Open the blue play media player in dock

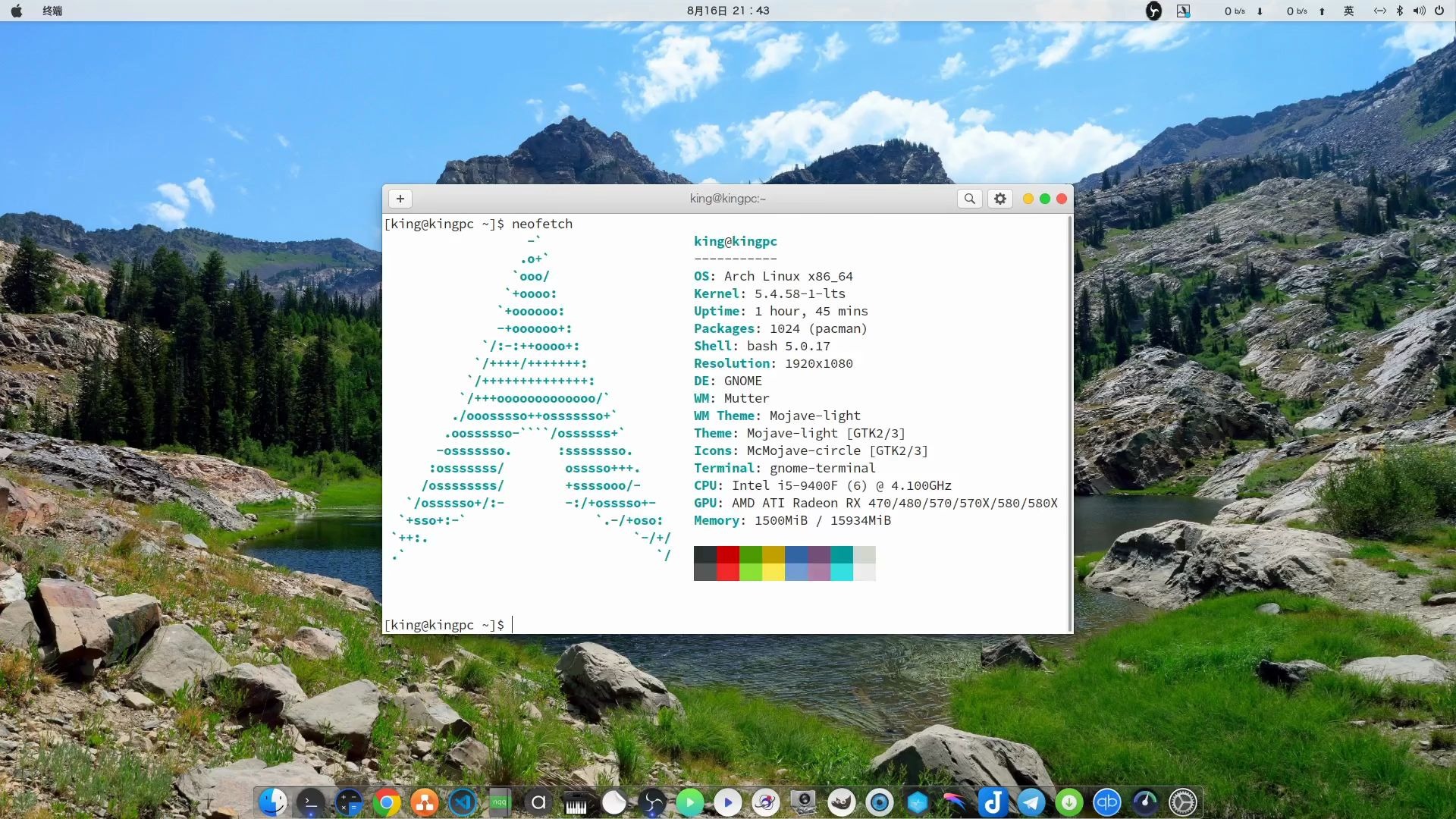tap(728, 802)
